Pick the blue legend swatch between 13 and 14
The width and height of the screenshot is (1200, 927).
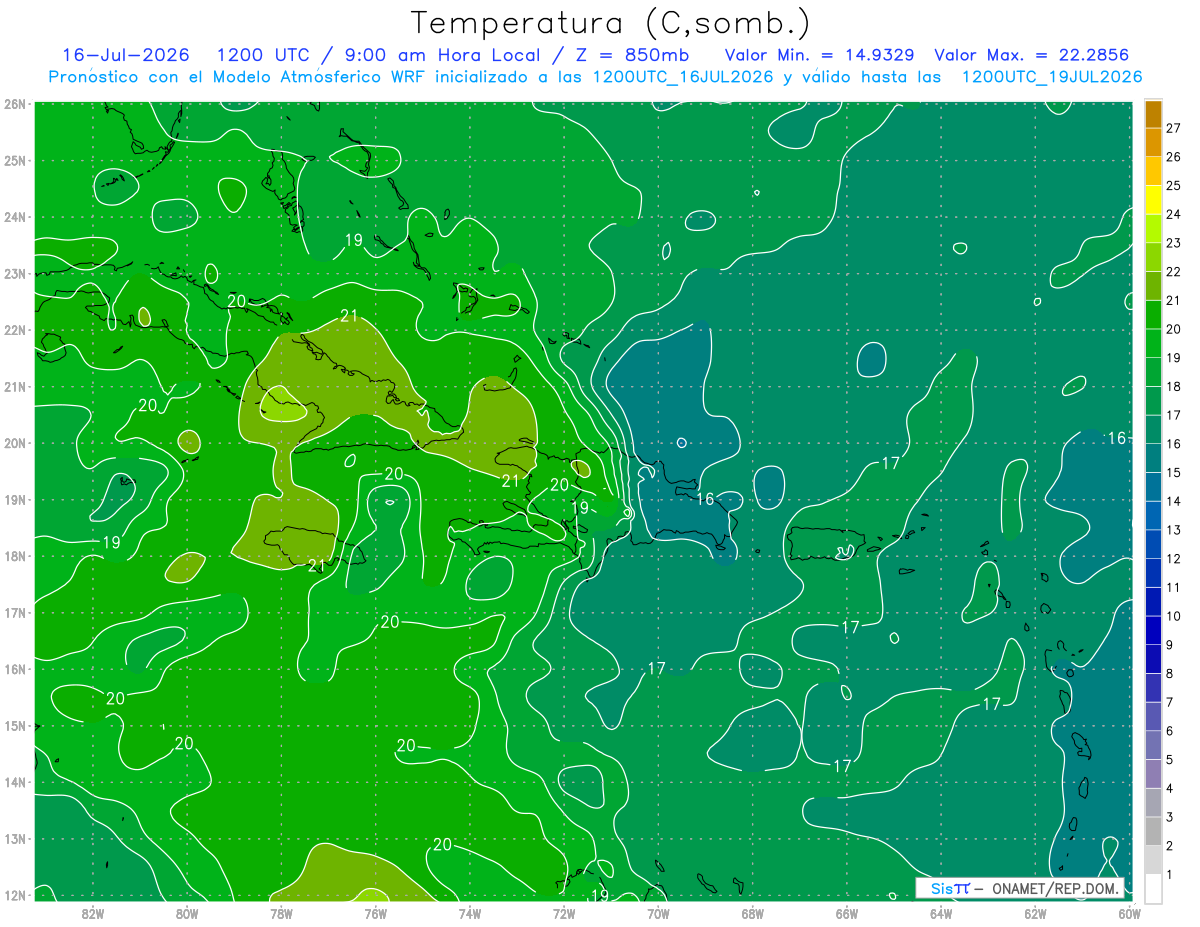[1153, 515]
